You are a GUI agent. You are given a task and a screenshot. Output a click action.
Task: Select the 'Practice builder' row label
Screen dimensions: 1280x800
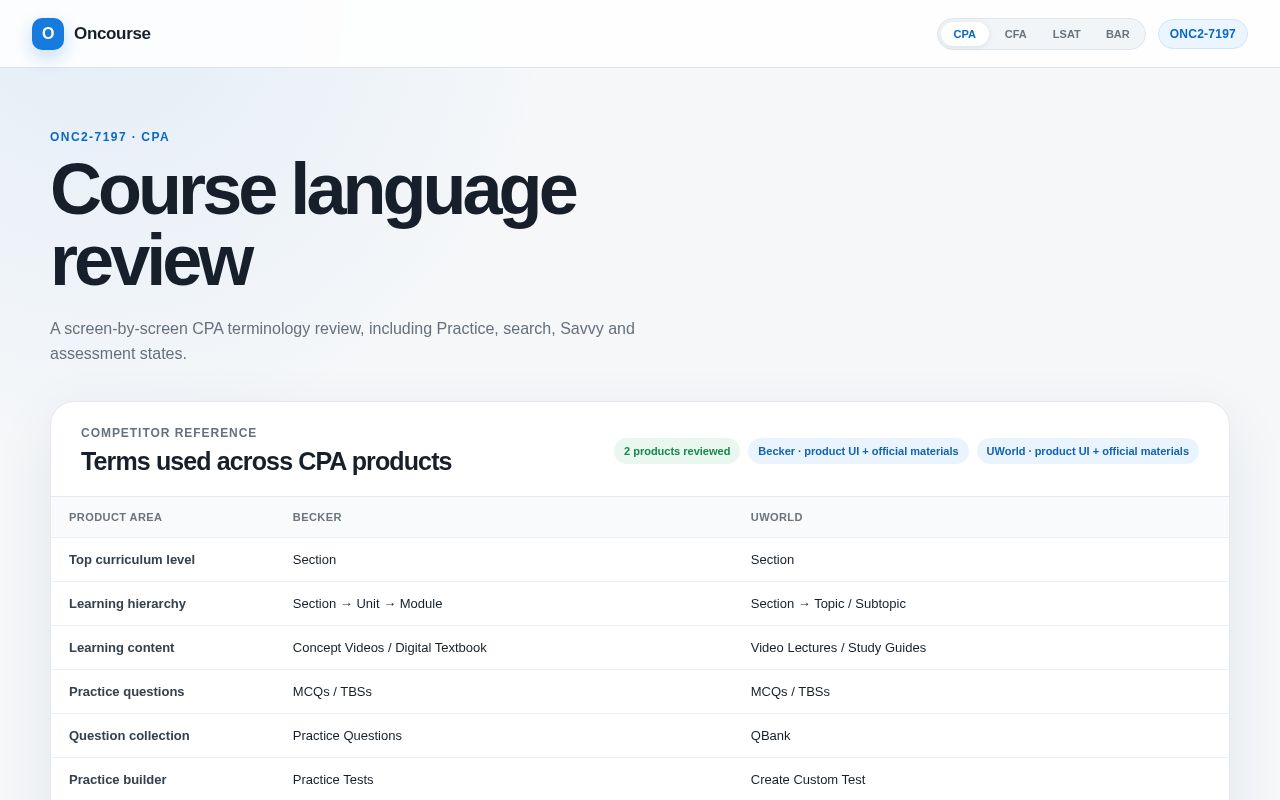pos(117,780)
